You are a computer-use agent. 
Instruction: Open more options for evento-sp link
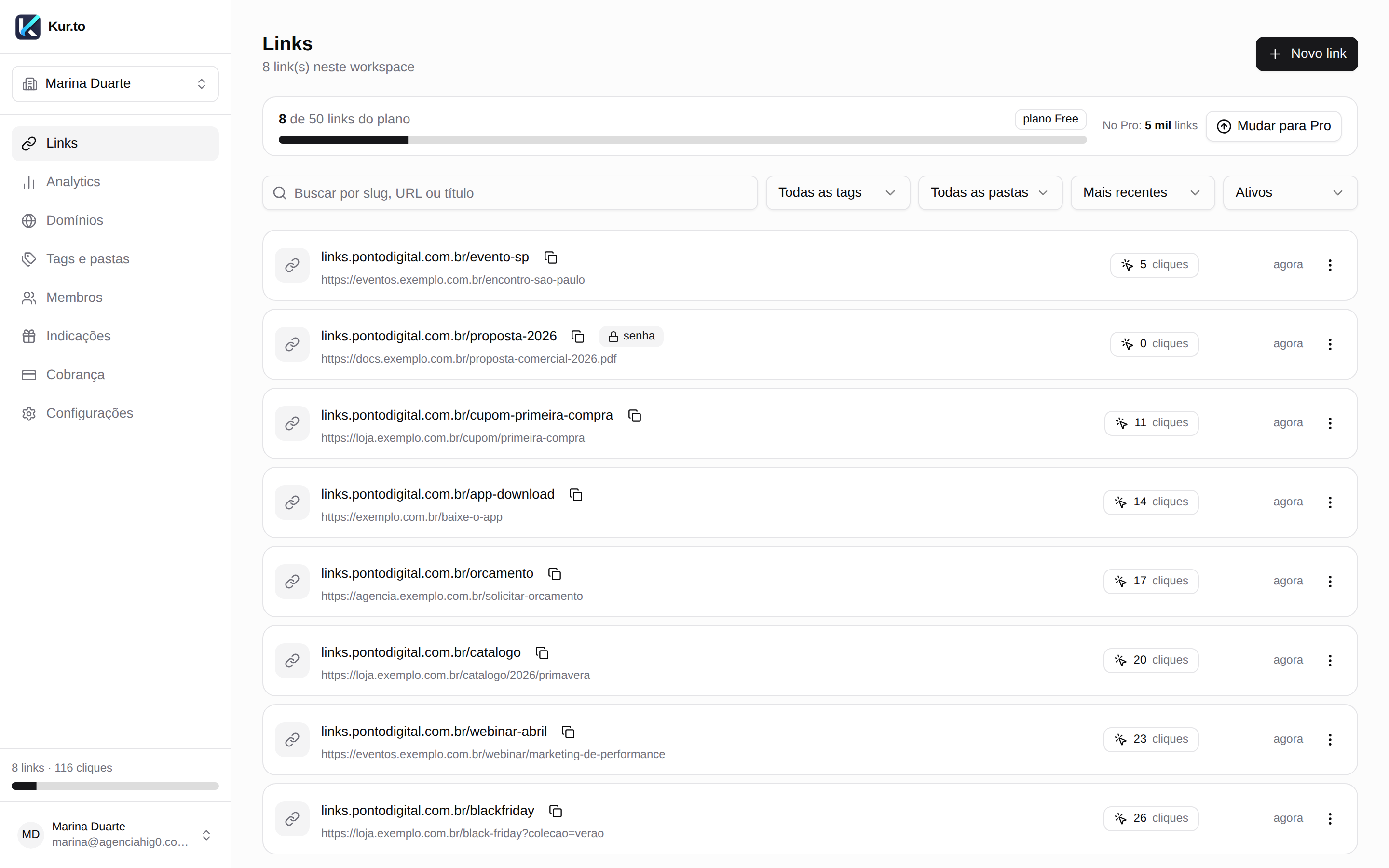(x=1330, y=265)
